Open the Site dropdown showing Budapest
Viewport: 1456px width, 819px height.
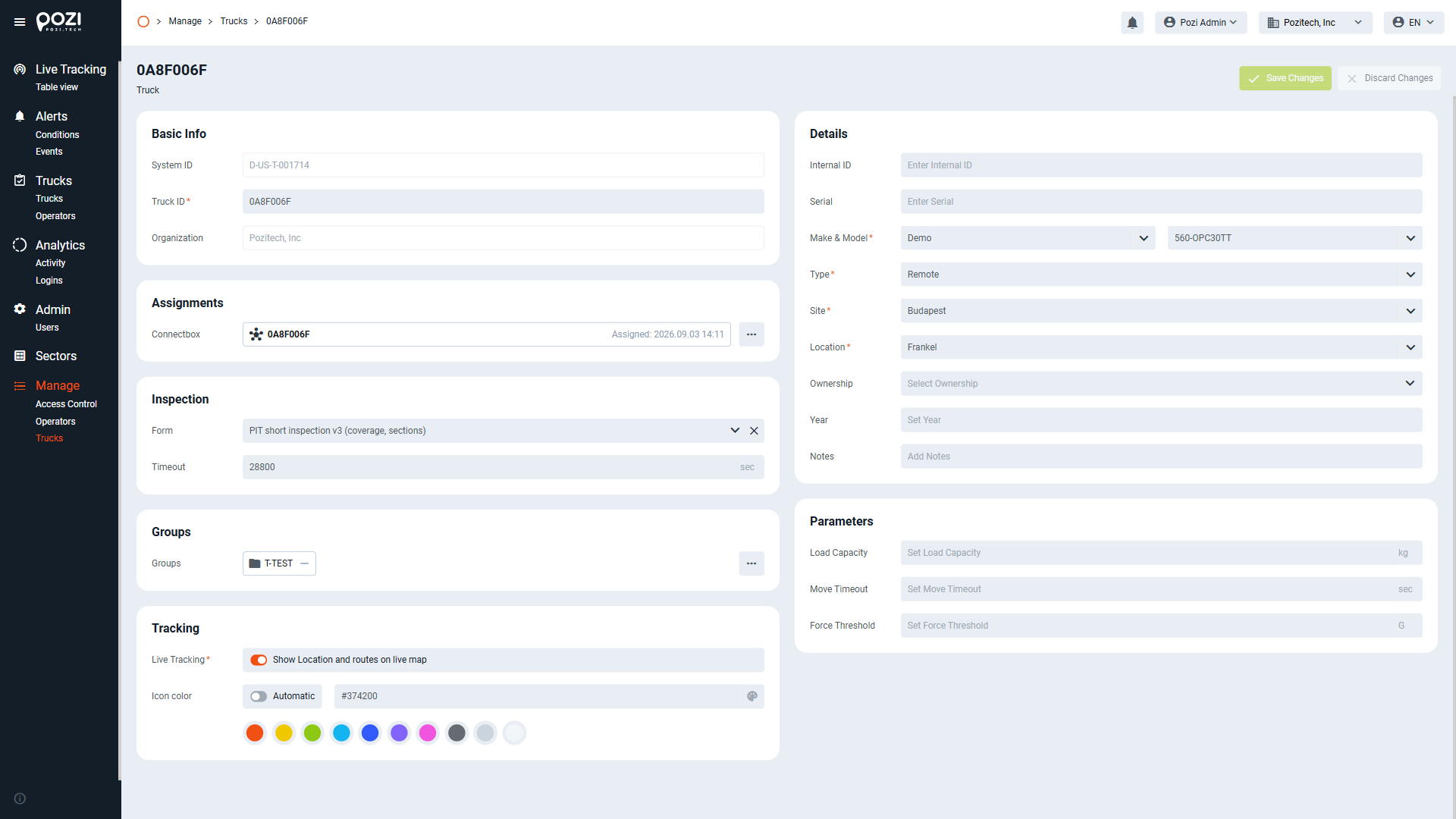pos(1161,311)
